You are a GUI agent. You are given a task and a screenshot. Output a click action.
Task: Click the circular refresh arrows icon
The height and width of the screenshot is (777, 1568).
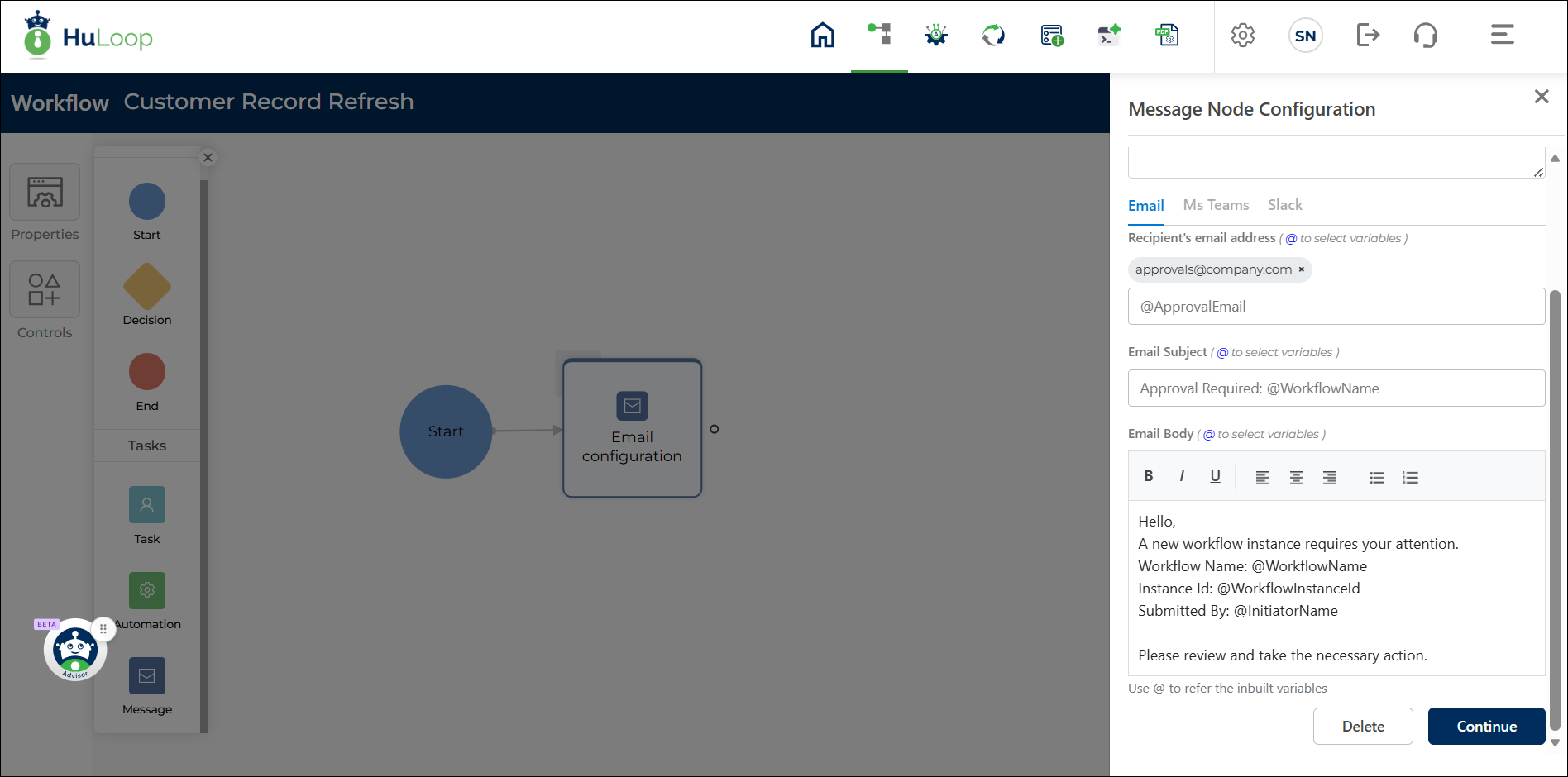point(993,35)
